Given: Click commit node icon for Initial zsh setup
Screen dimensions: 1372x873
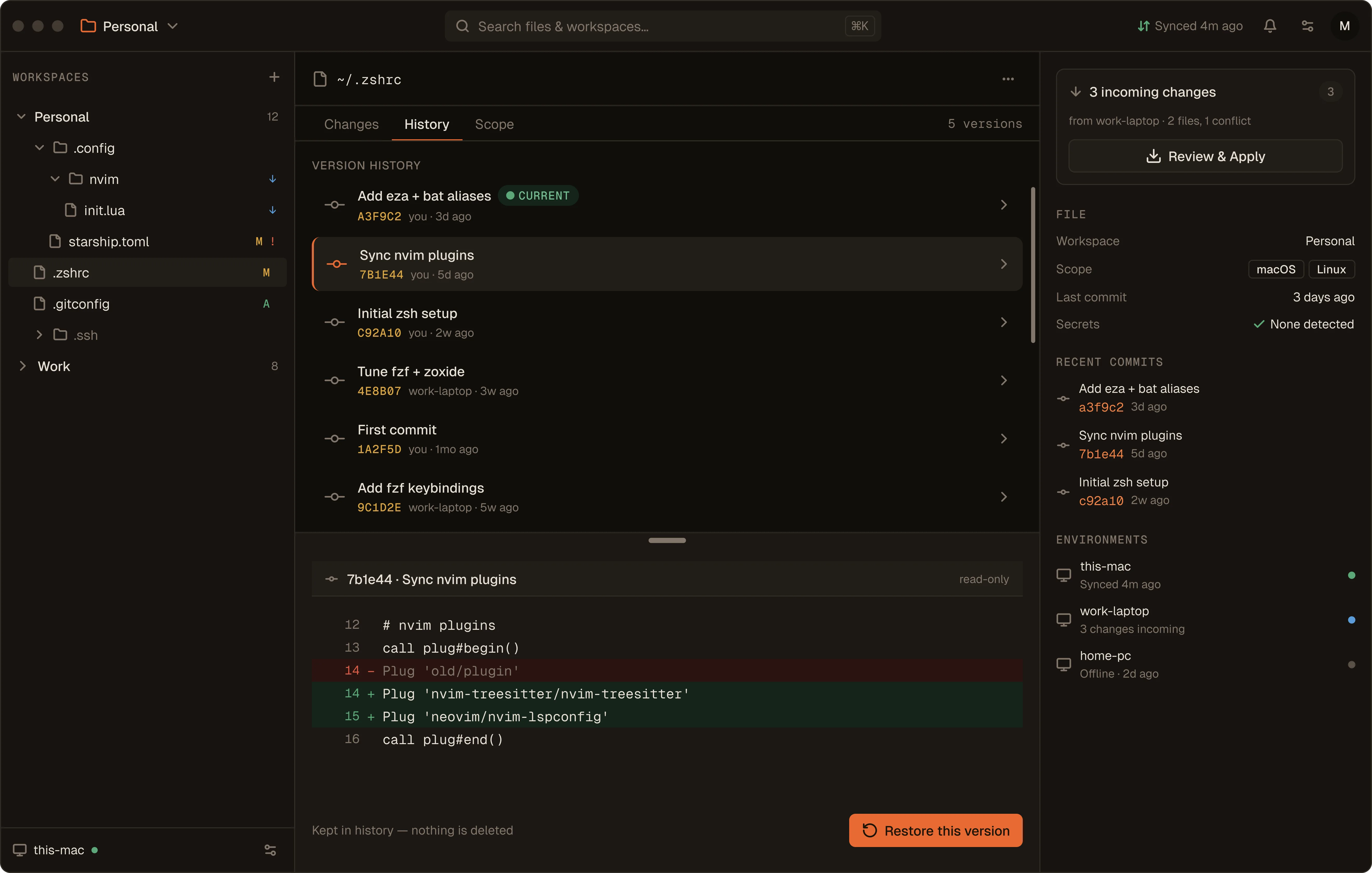Looking at the screenshot, I should point(334,322).
